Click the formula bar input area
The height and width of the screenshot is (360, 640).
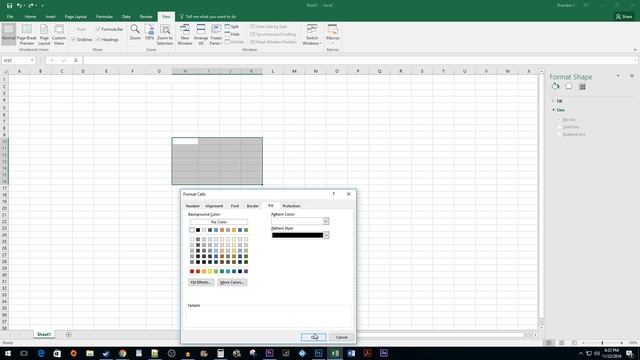click(x=359, y=60)
